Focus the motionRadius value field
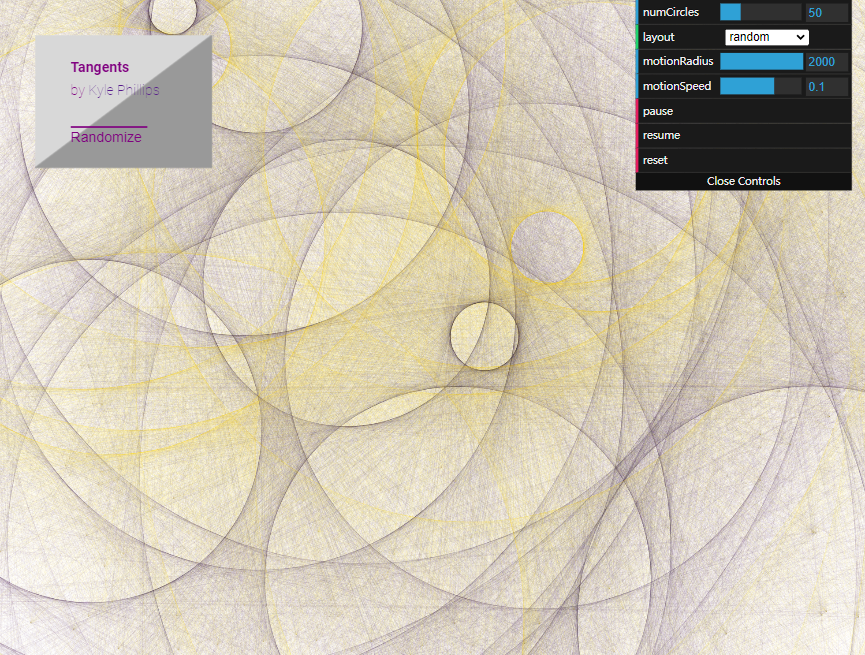 827,62
